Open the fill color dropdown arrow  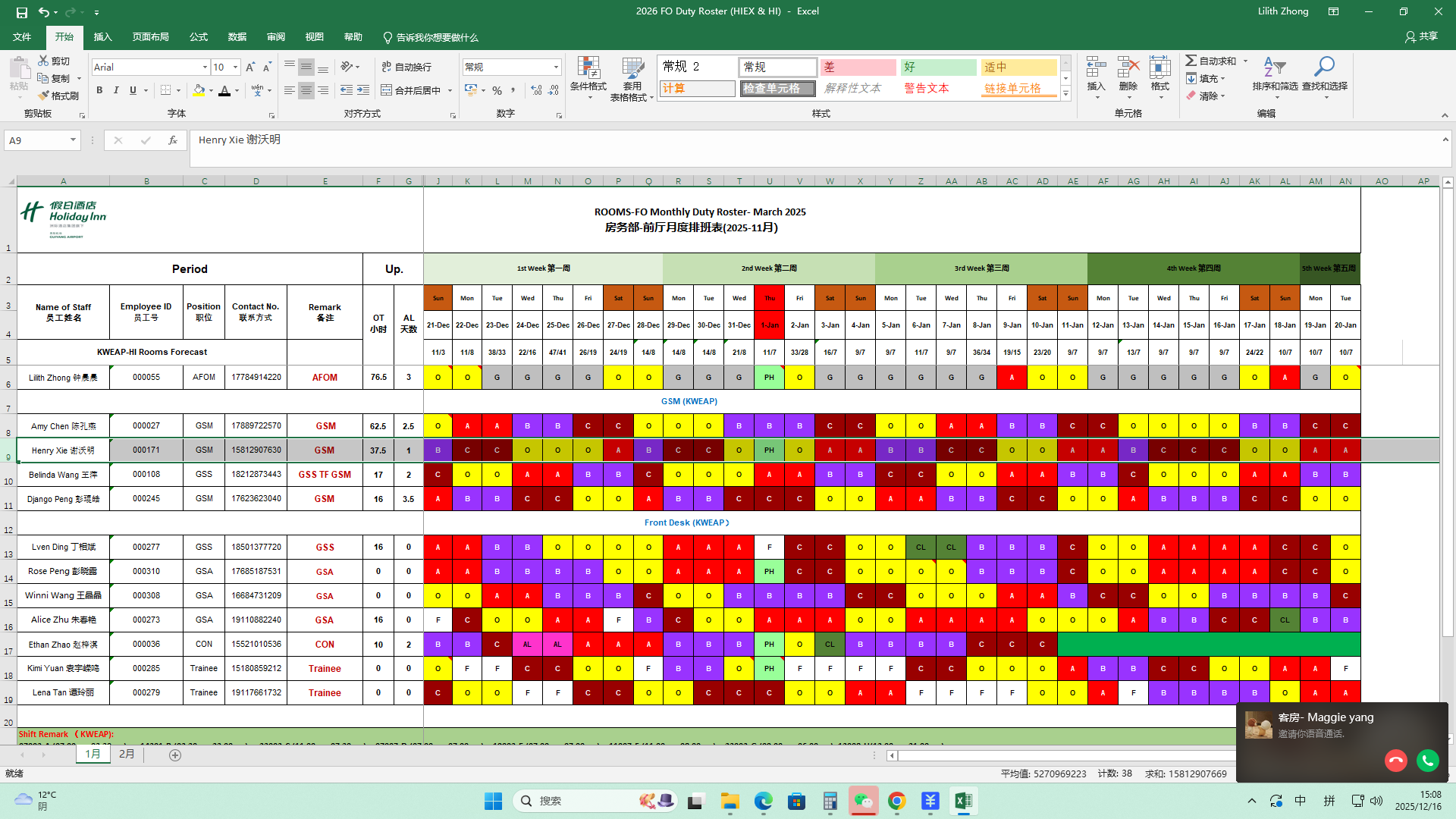coord(211,91)
